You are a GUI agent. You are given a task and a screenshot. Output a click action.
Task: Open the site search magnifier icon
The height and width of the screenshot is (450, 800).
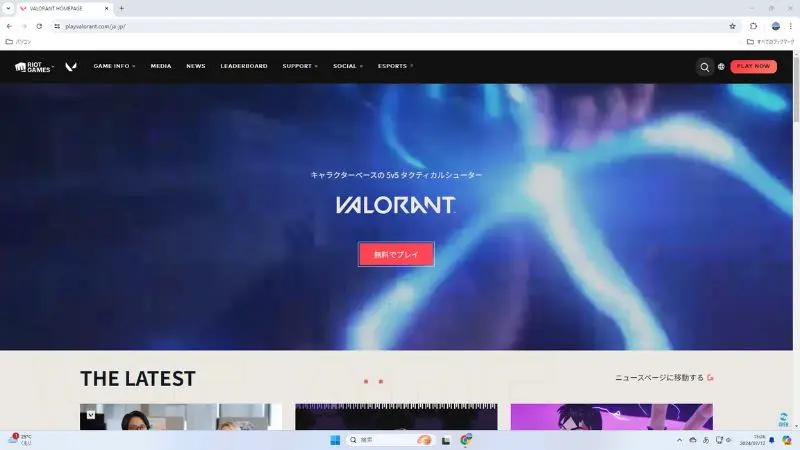point(705,67)
